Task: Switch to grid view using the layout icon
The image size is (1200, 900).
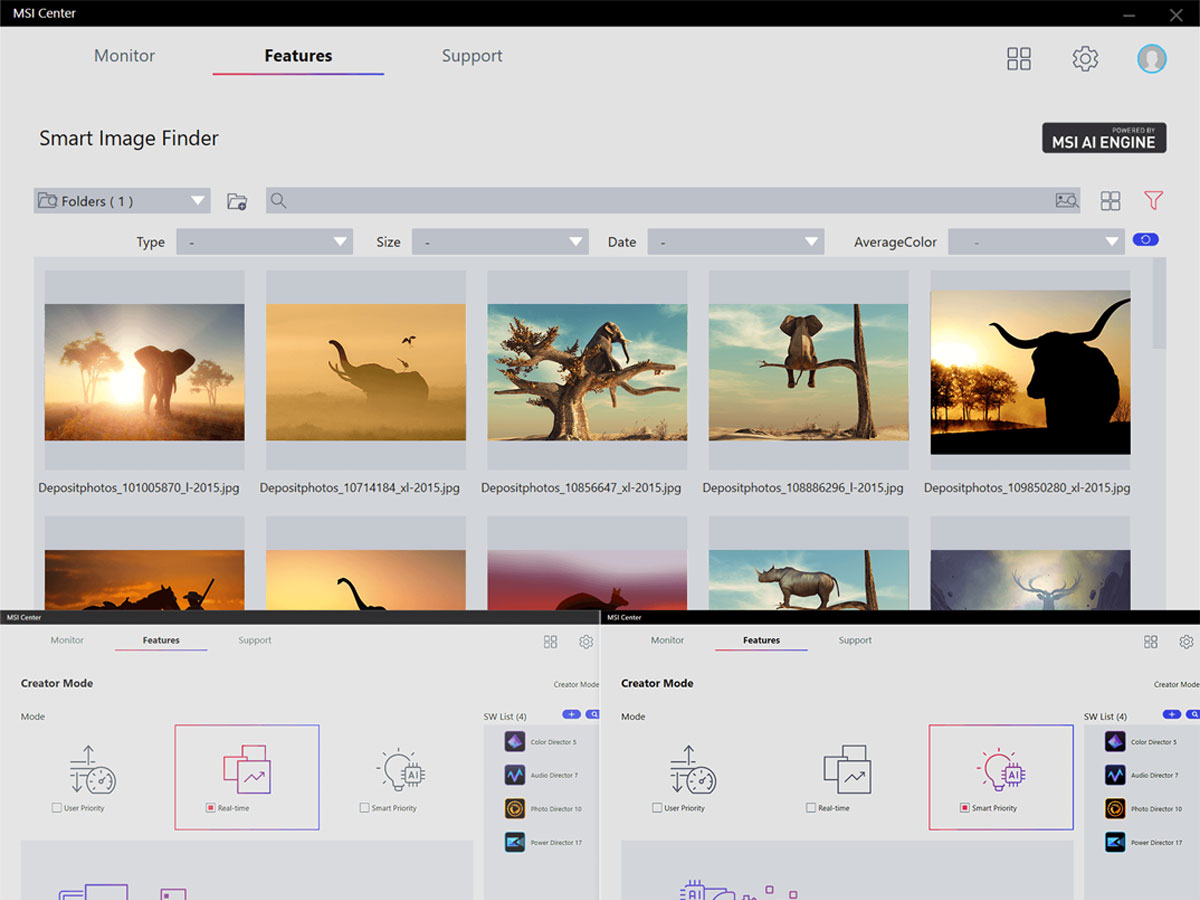Action: [x=1110, y=201]
